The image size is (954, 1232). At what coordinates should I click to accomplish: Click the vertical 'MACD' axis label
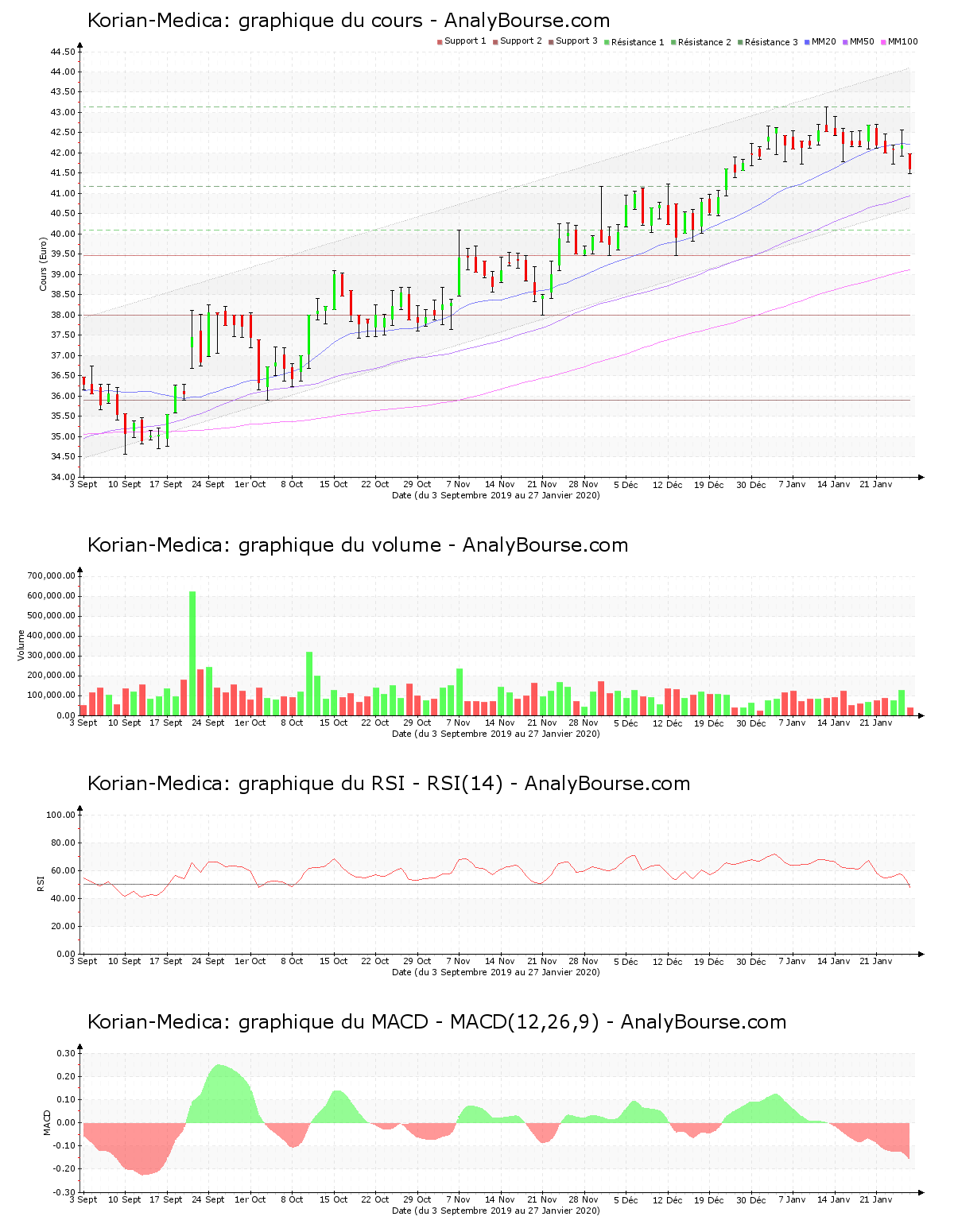pos(47,1122)
